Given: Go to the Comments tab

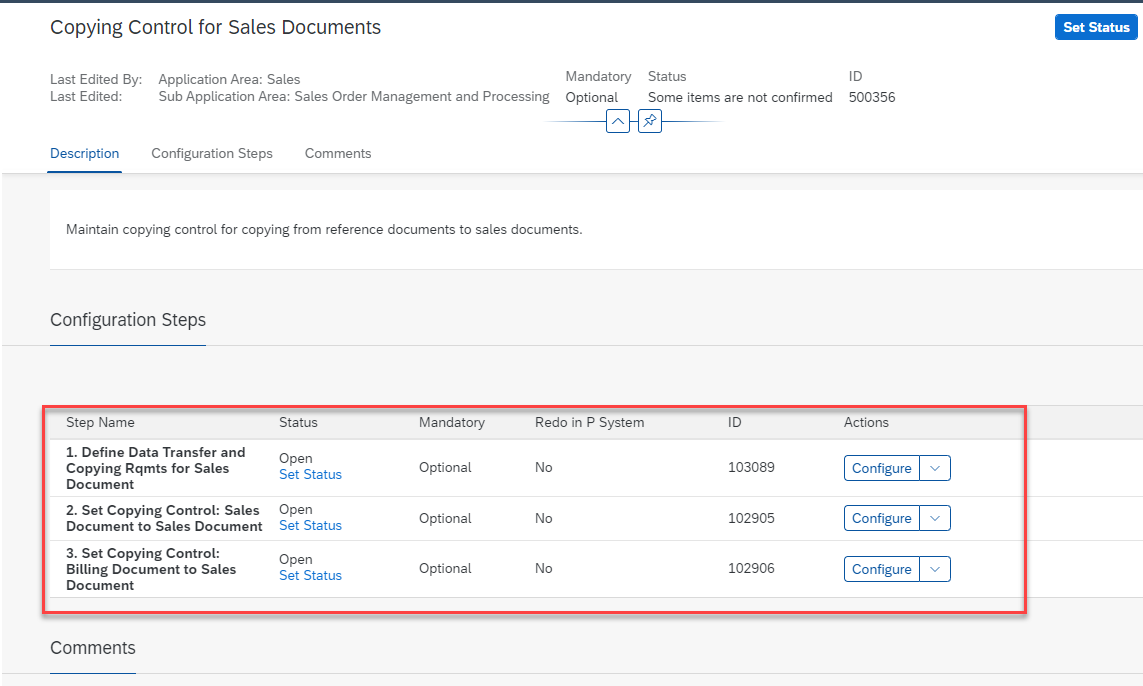Looking at the screenshot, I should click(x=338, y=154).
